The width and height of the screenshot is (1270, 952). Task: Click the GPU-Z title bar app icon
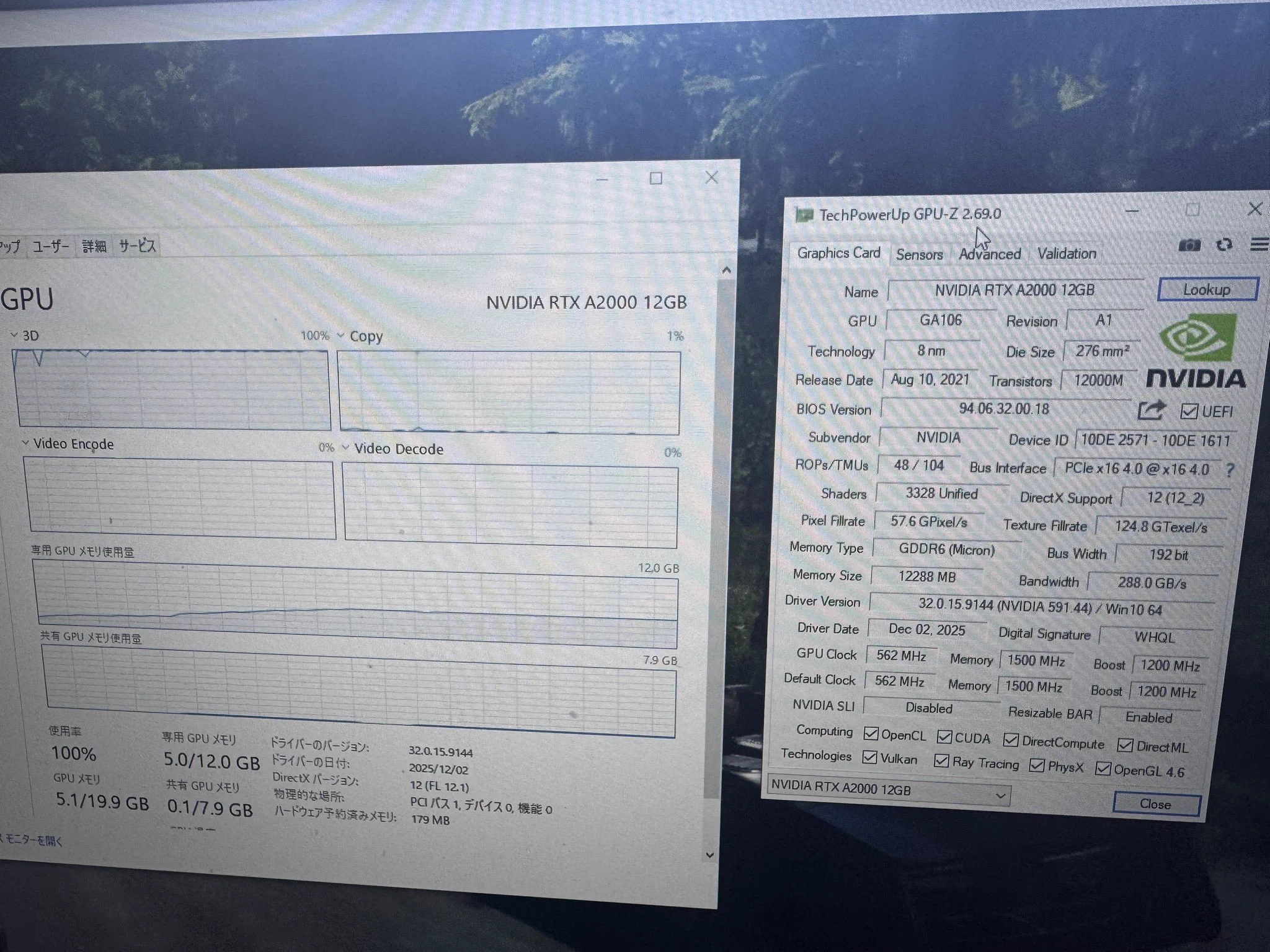tap(804, 215)
